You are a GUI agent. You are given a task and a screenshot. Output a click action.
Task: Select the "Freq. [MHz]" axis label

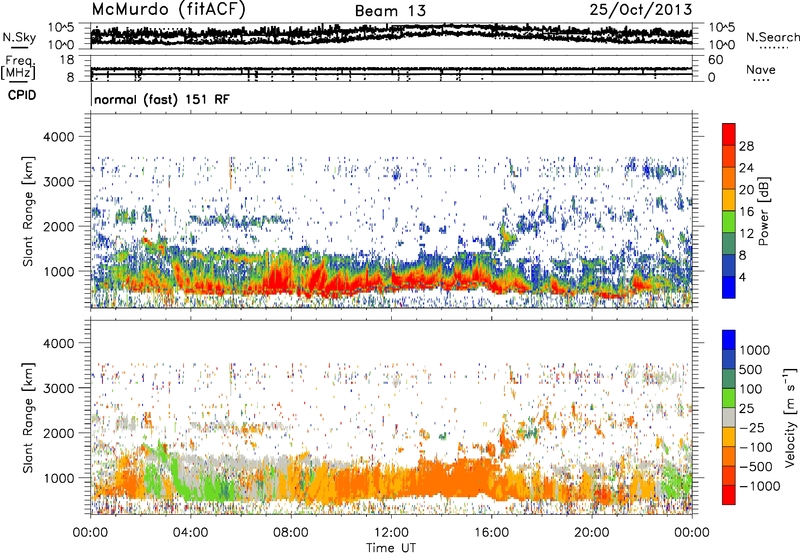(18, 67)
